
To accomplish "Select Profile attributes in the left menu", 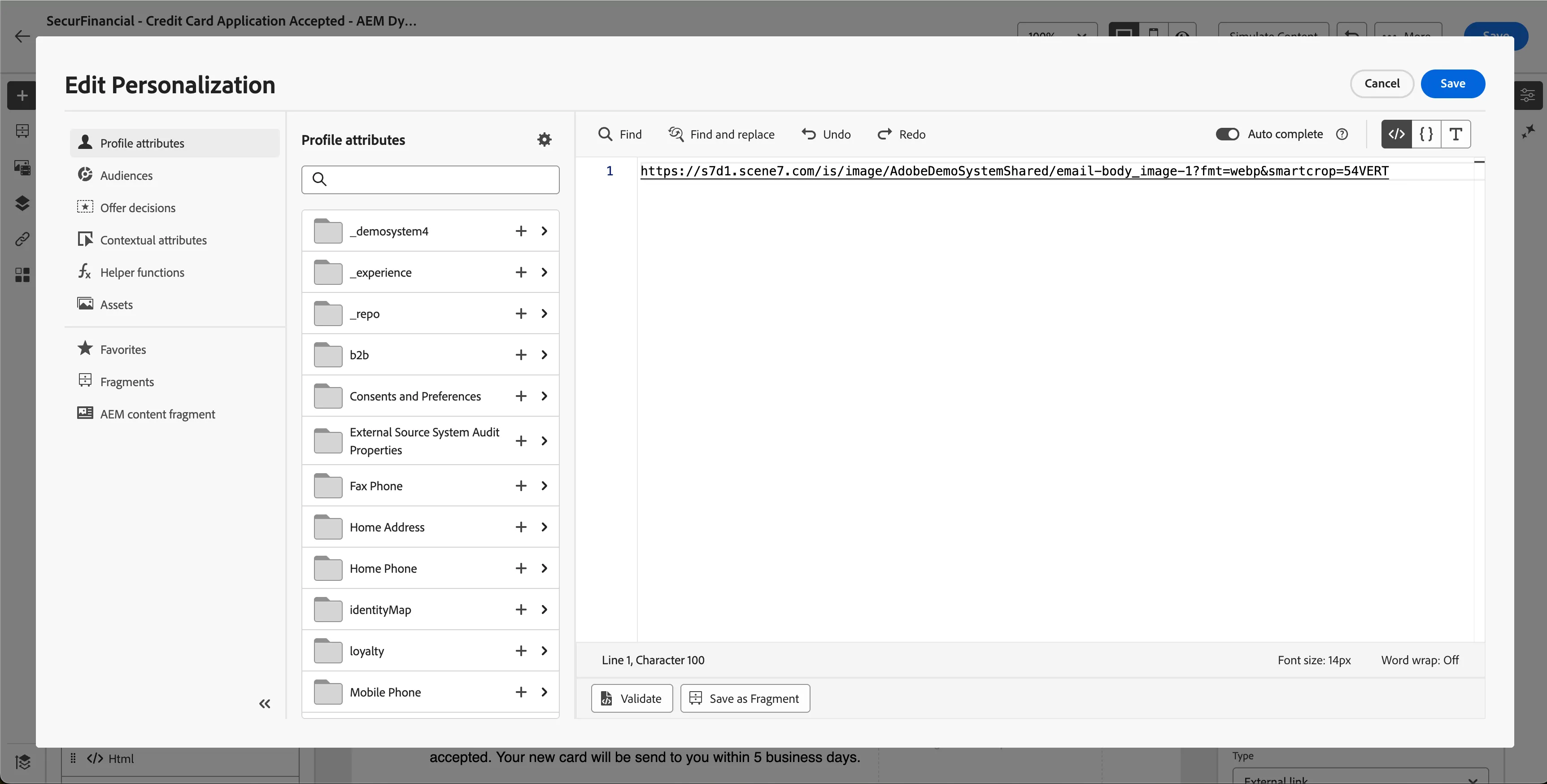I will pyautogui.click(x=175, y=143).
